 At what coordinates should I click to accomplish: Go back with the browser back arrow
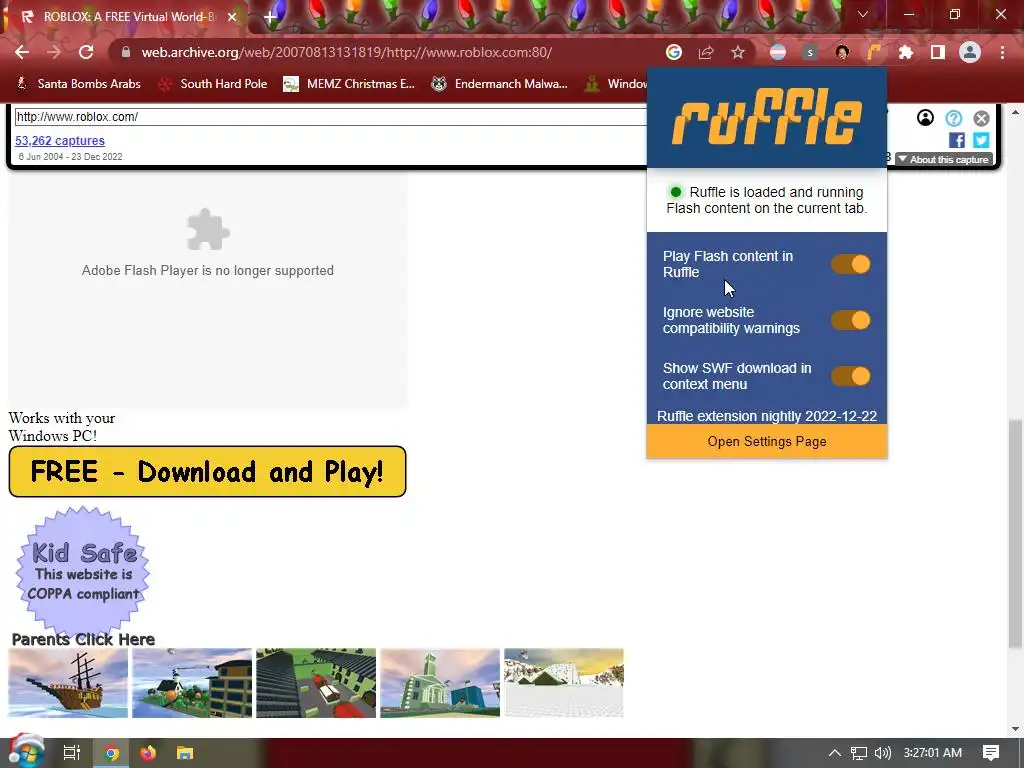22,52
